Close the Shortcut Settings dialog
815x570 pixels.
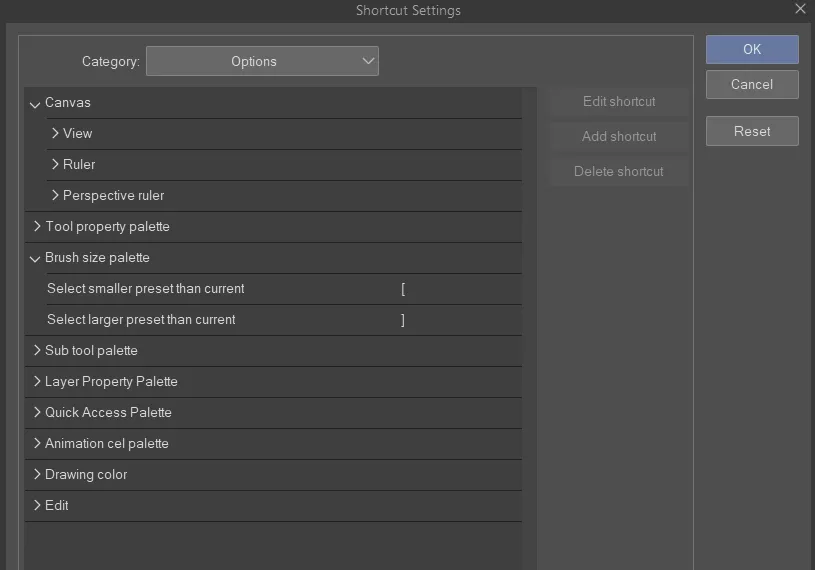[x=800, y=9]
